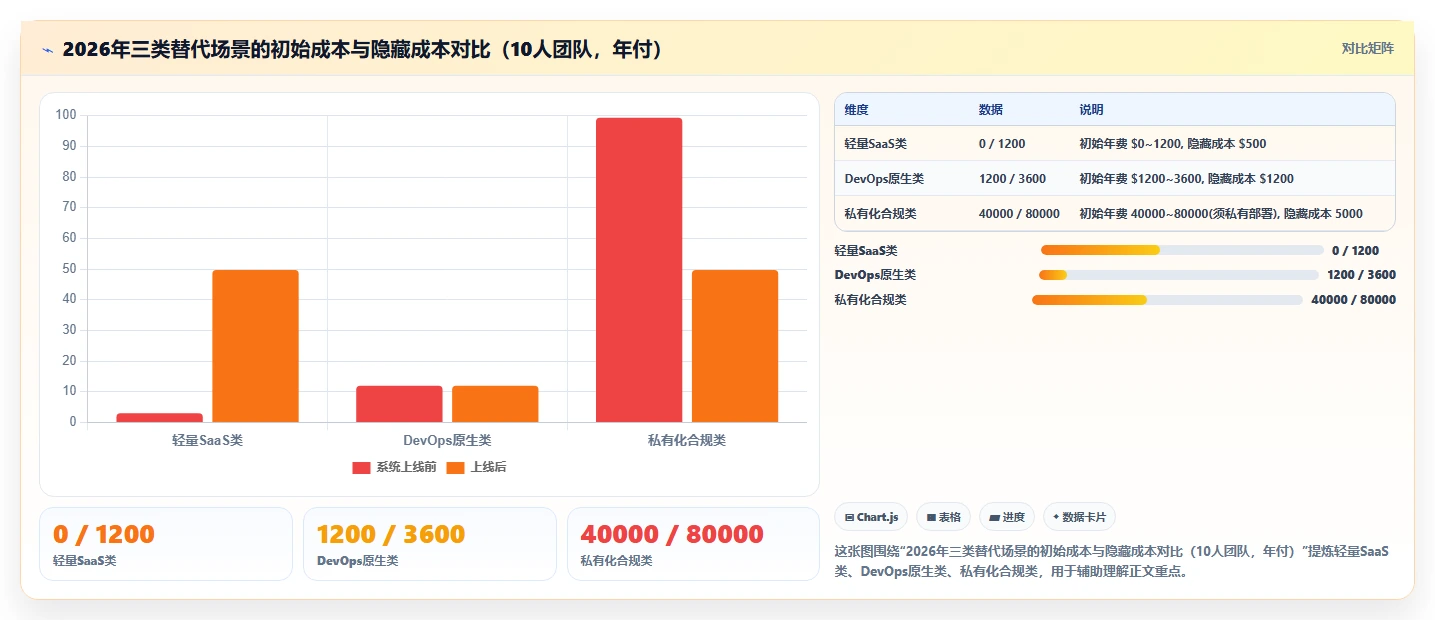The height and width of the screenshot is (620, 1435).
Task: Click the table cell '0 / 1200'
Action: coord(1002,144)
